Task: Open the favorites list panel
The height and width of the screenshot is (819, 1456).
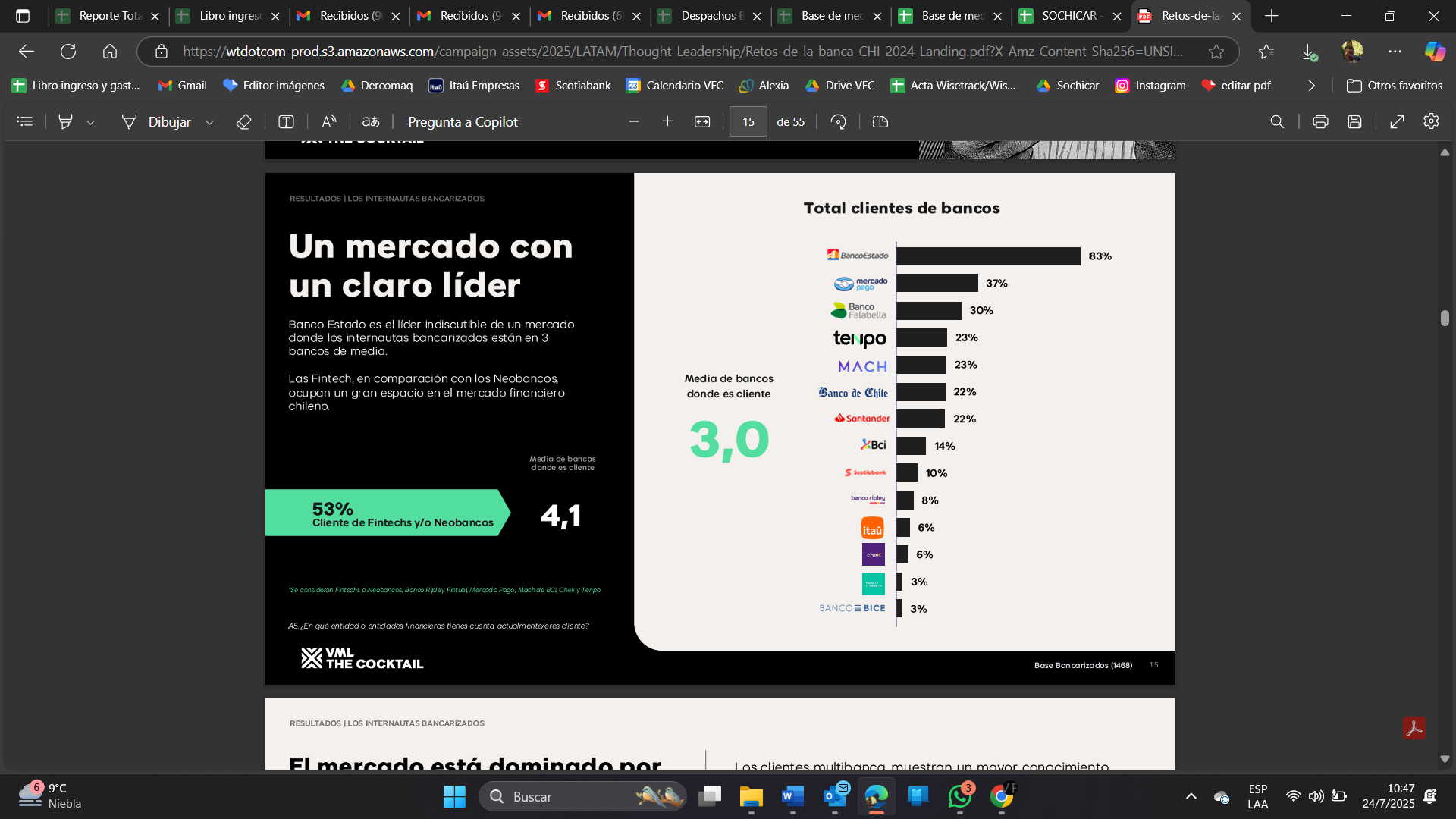Action: click(1266, 52)
